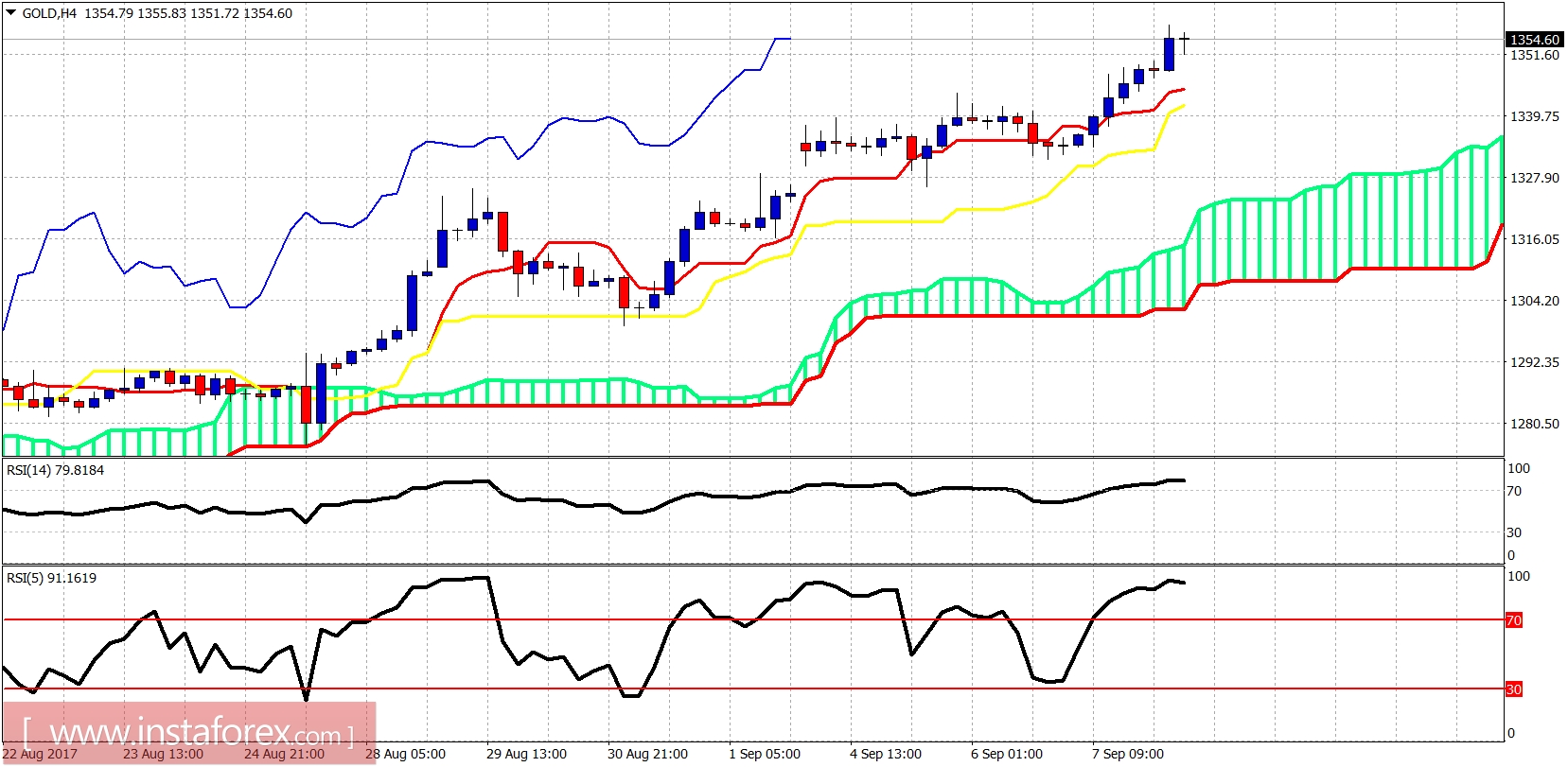Click the 1351.60 price axis label
Image resolution: width=1568 pixels, height=767 pixels.
point(1534,55)
